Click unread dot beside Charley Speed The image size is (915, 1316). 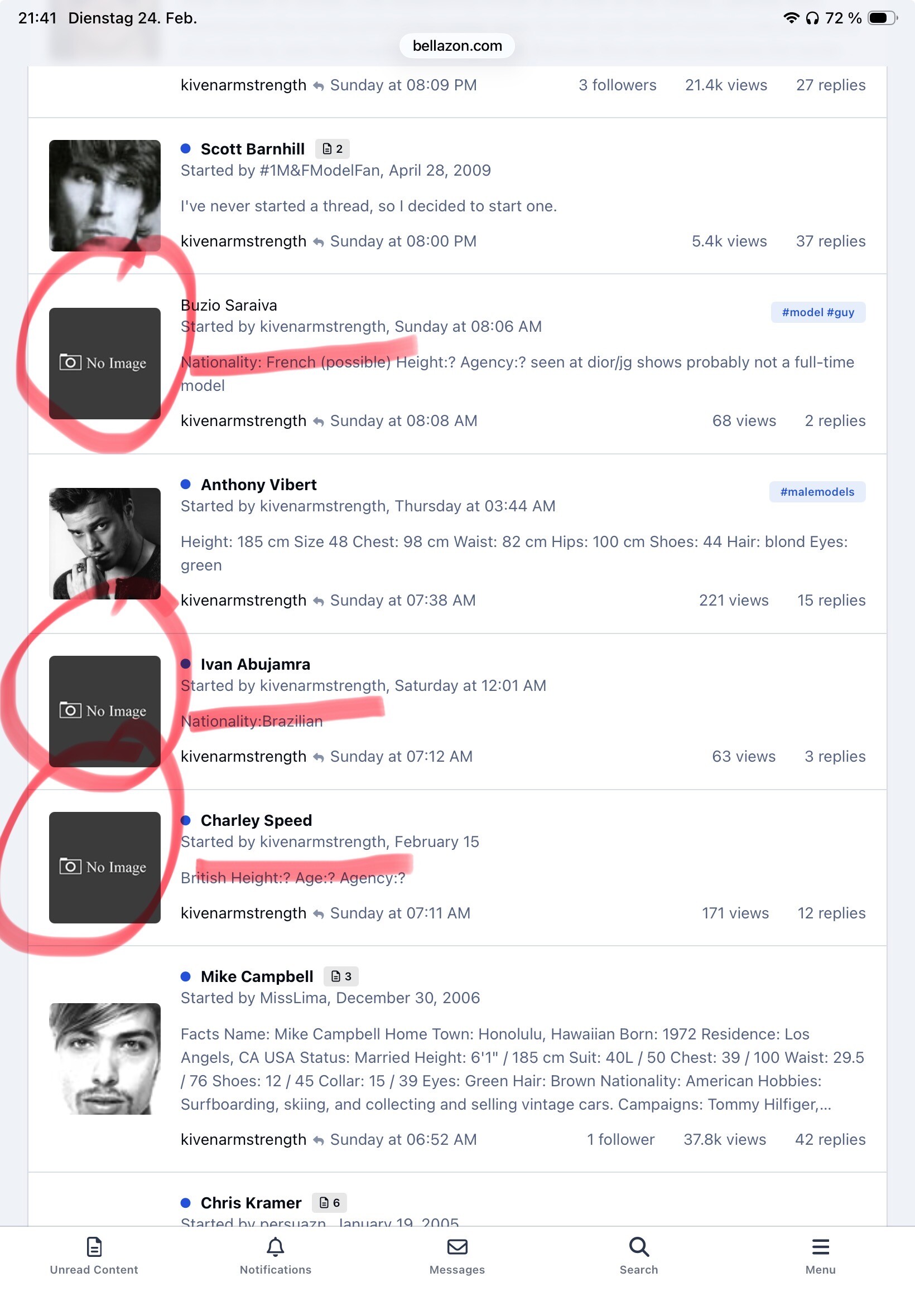186,820
